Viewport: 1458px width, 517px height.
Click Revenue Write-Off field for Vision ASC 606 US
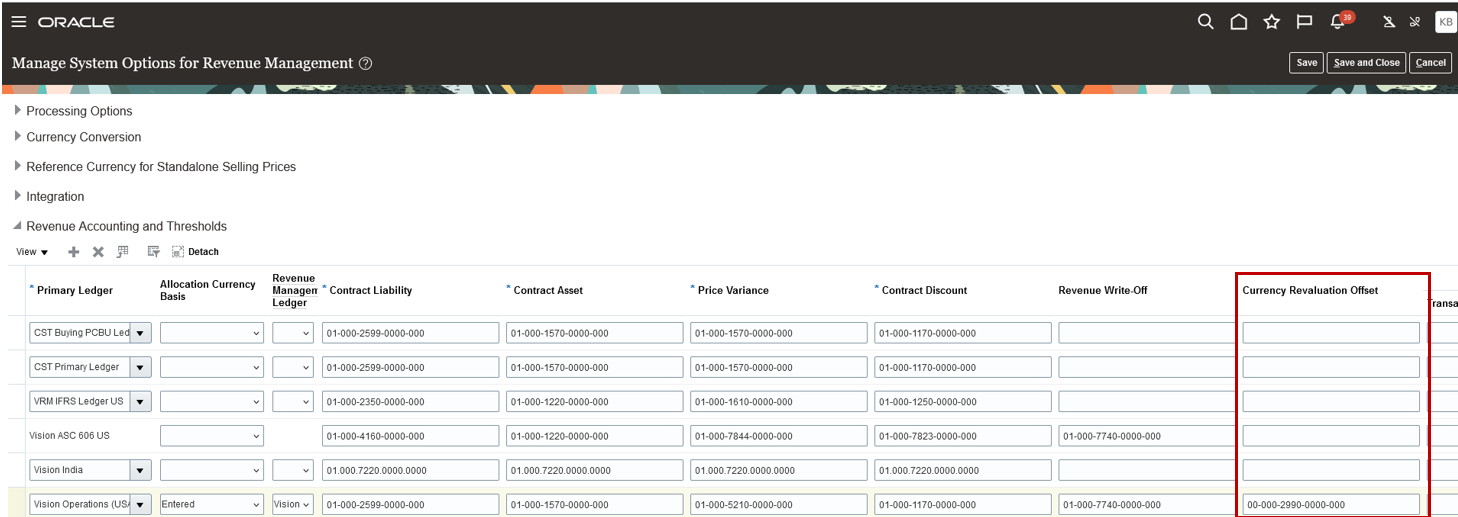[x=1147, y=436]
